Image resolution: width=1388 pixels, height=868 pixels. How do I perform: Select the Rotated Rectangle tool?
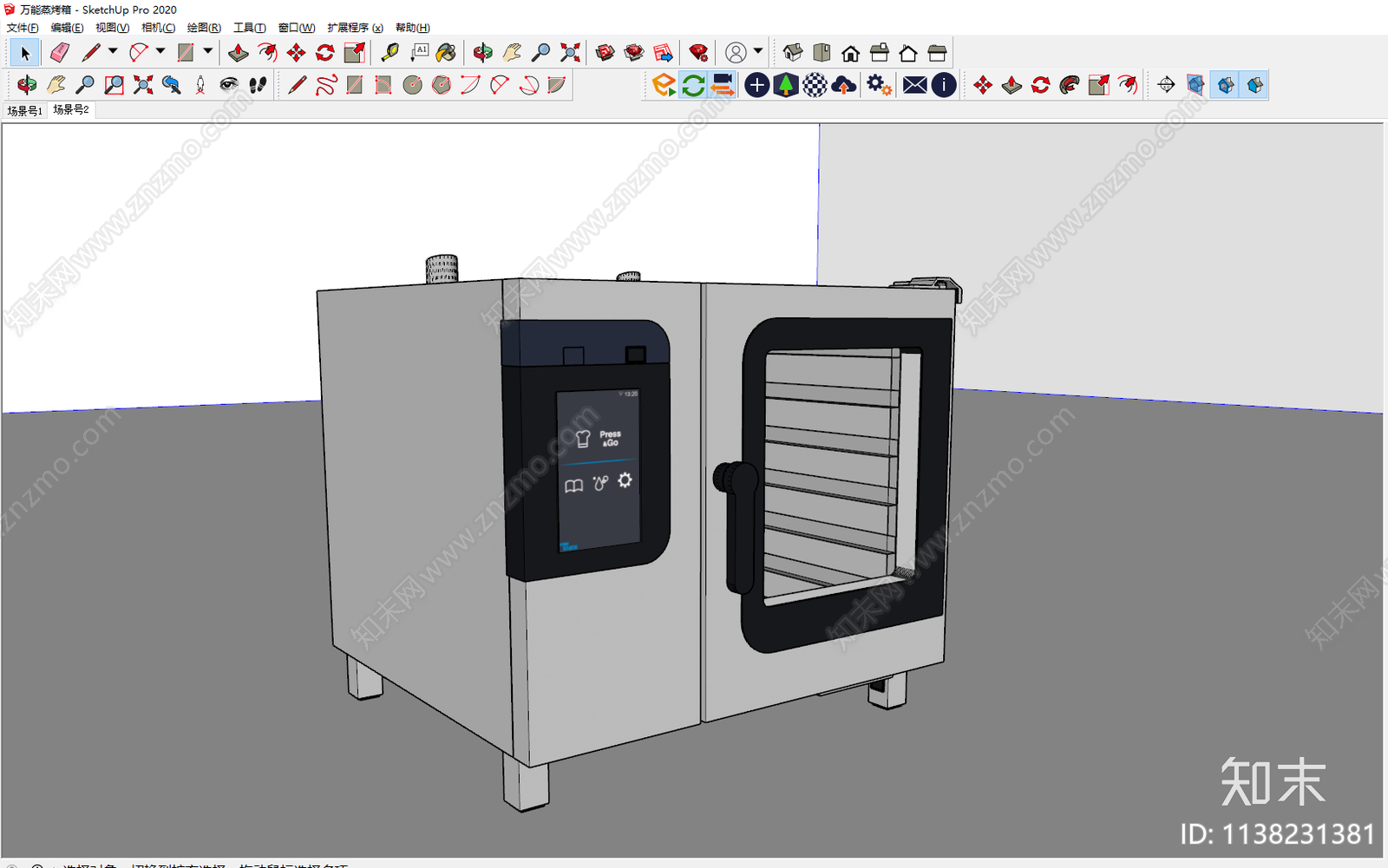tap(383, 85)
